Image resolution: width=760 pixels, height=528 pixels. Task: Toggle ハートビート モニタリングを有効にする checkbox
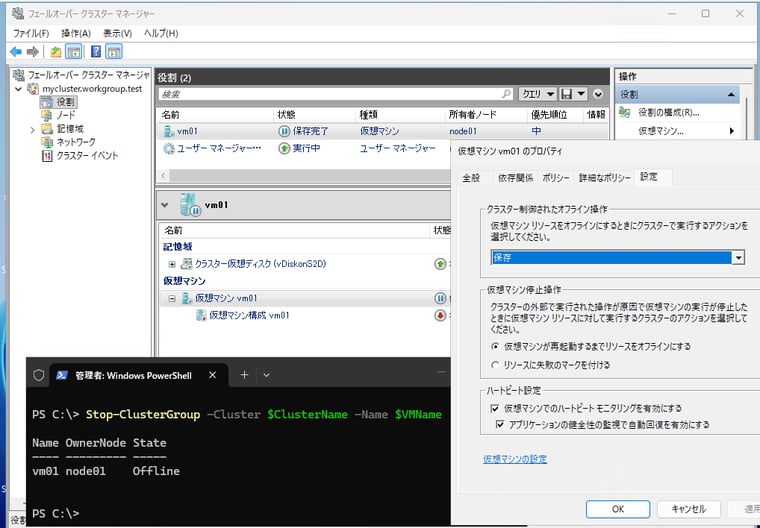(x=495, y=408)
